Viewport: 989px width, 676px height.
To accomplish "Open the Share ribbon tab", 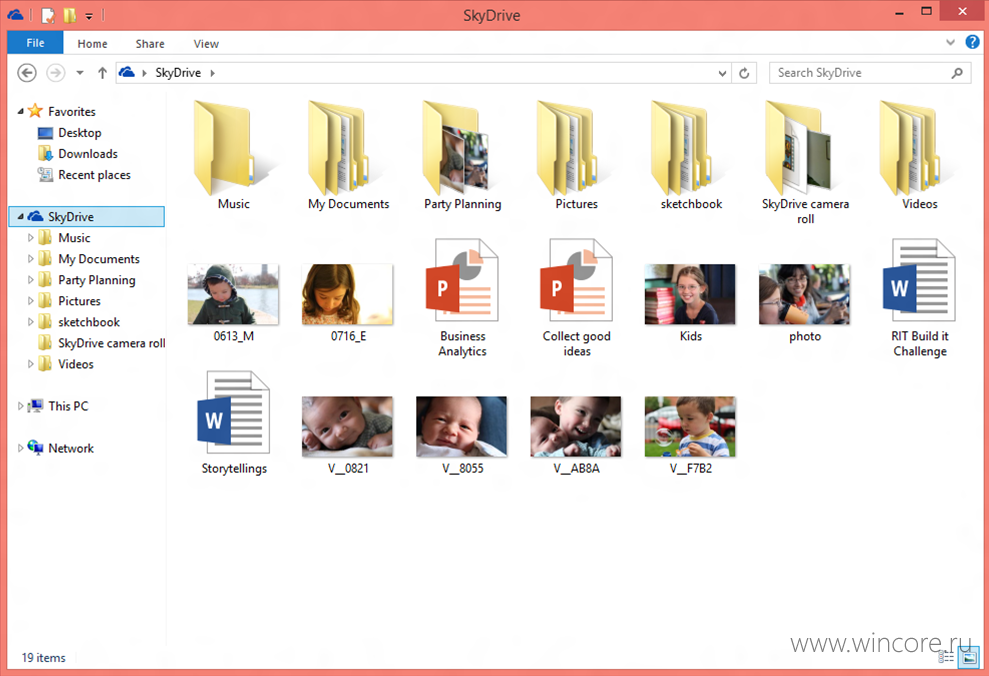I will click(x=150, y=44).
